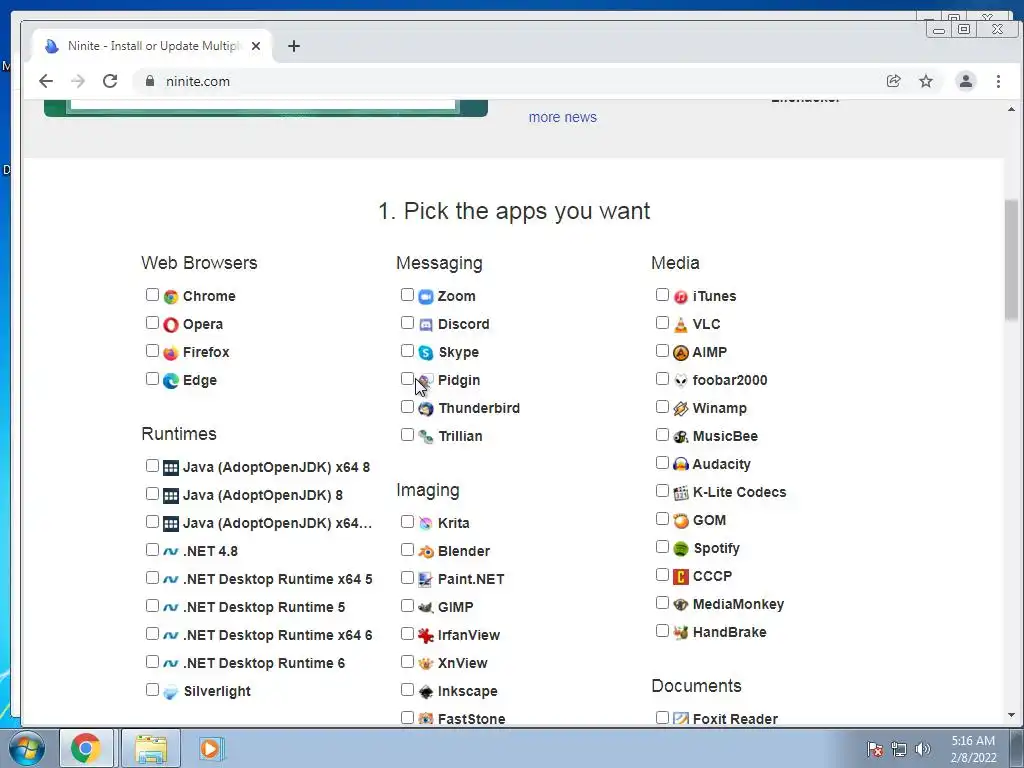Click the Silverlight app icon
The height and width of the screenshot is (768, 1024).
[x=170, y=692]
